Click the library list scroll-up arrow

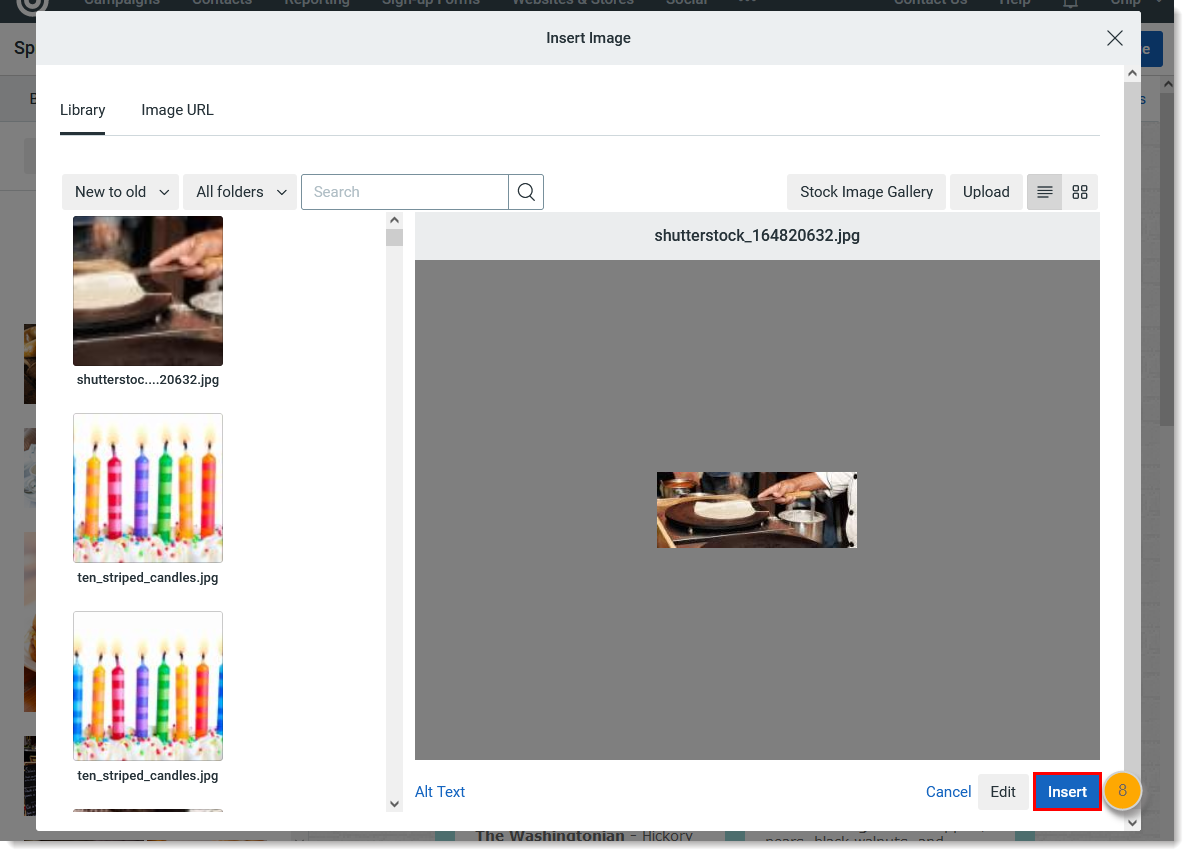point(394,221)
